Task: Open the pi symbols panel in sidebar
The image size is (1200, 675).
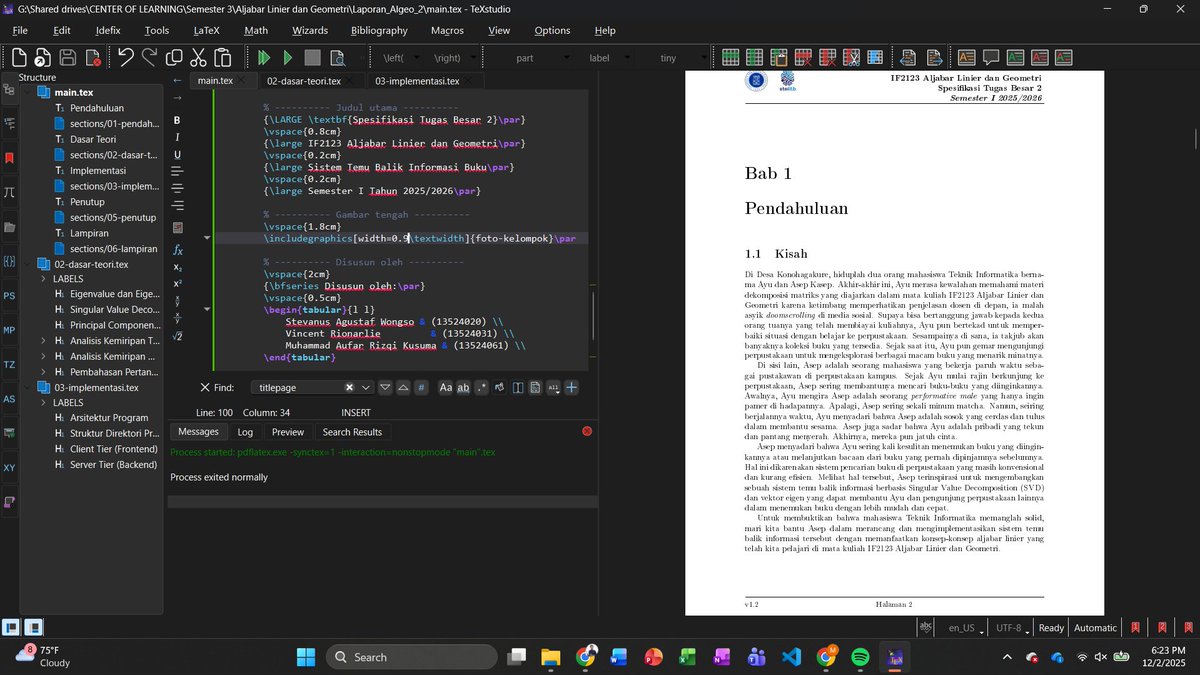Action: tap(9, 192)
